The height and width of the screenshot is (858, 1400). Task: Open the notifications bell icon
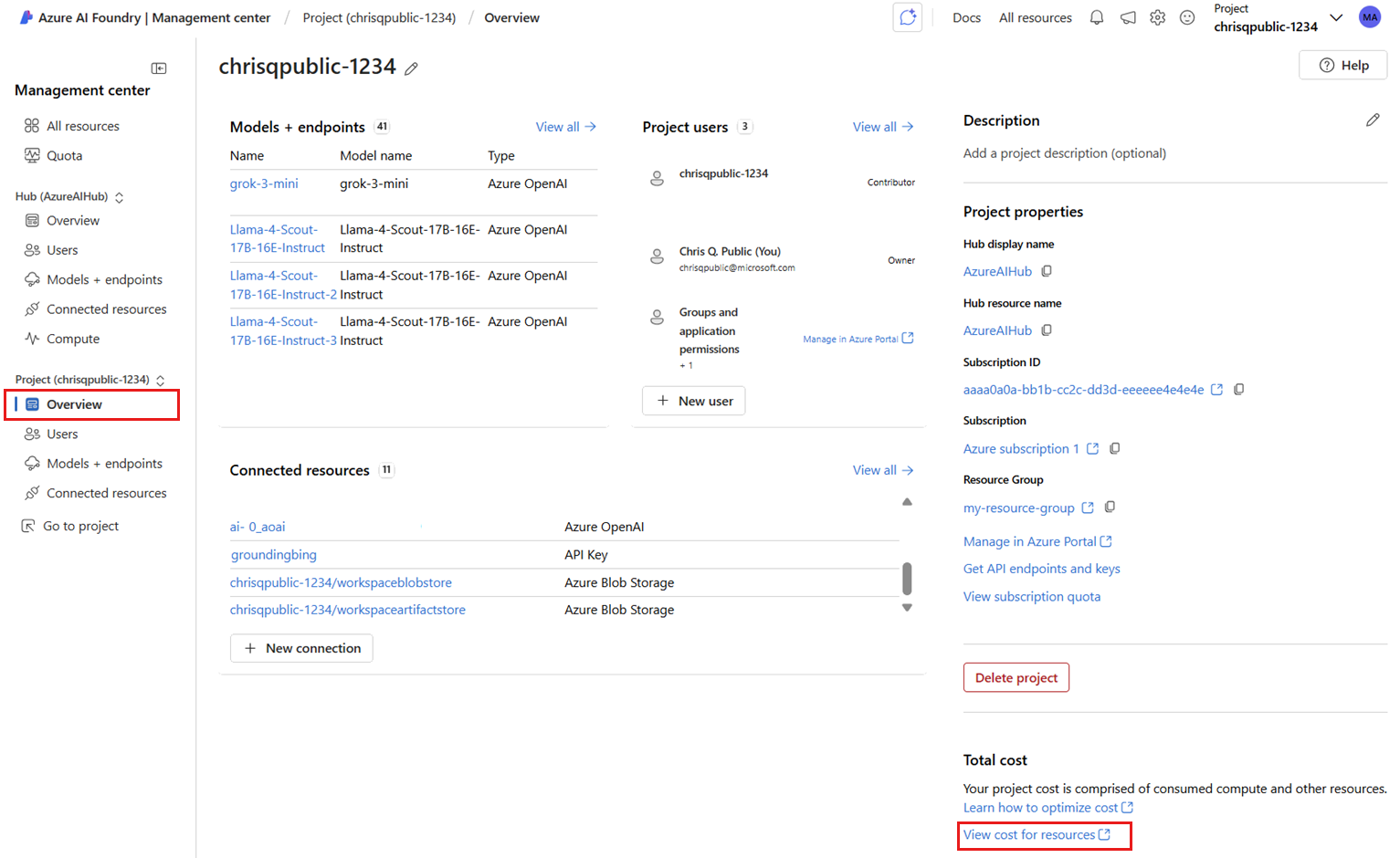(1097, 17)
